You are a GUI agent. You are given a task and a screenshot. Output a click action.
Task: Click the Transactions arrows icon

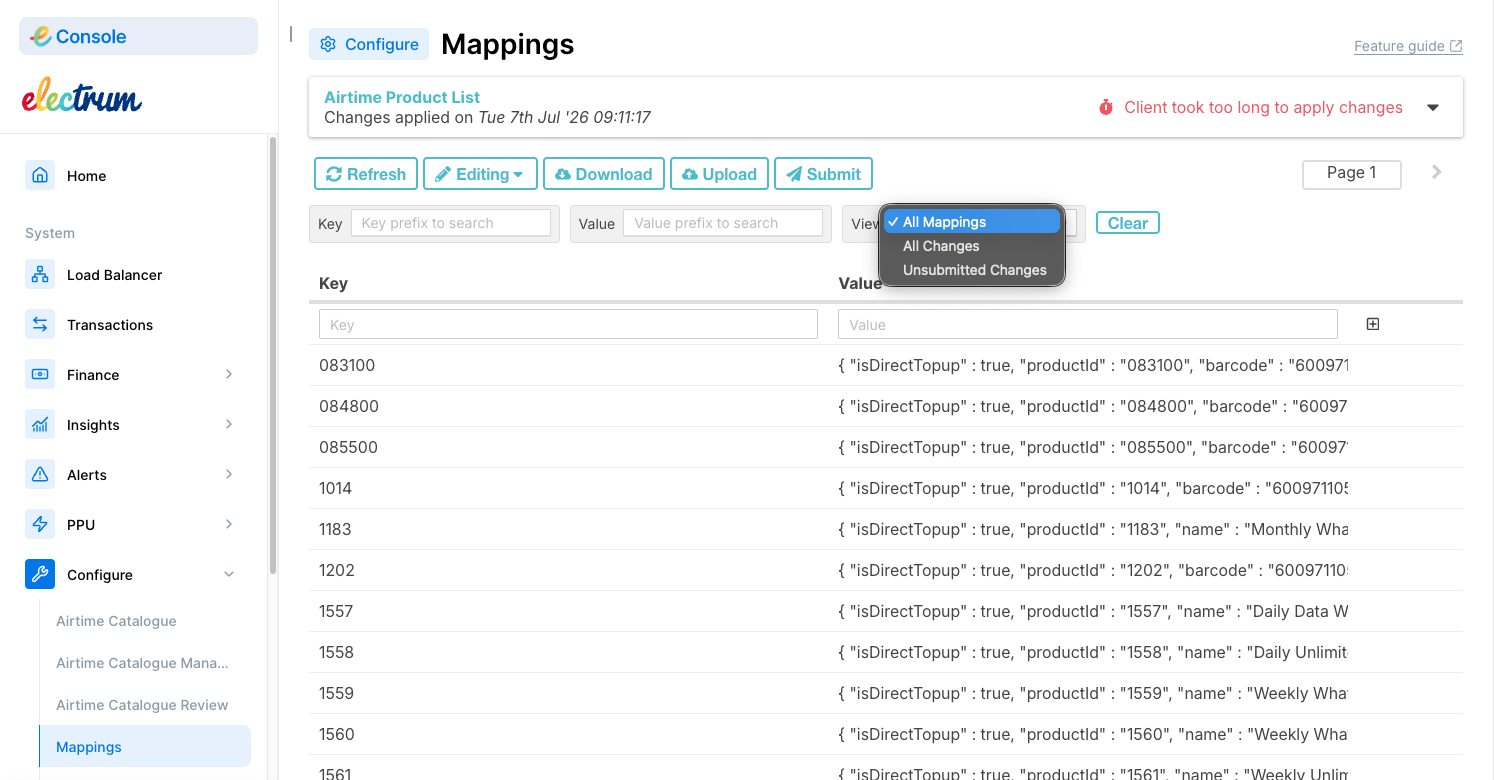40,324
